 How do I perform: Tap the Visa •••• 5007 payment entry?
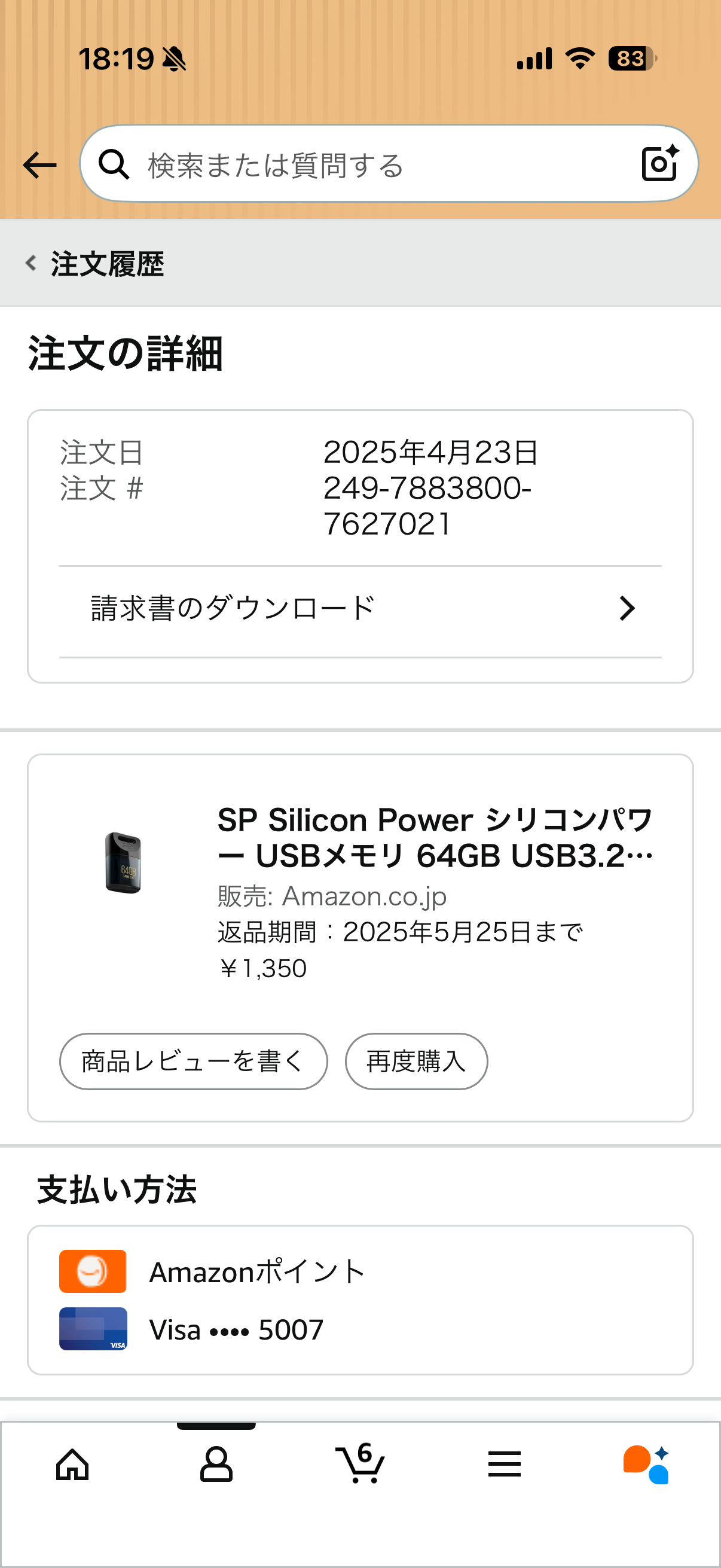(x=236, y=1329)
